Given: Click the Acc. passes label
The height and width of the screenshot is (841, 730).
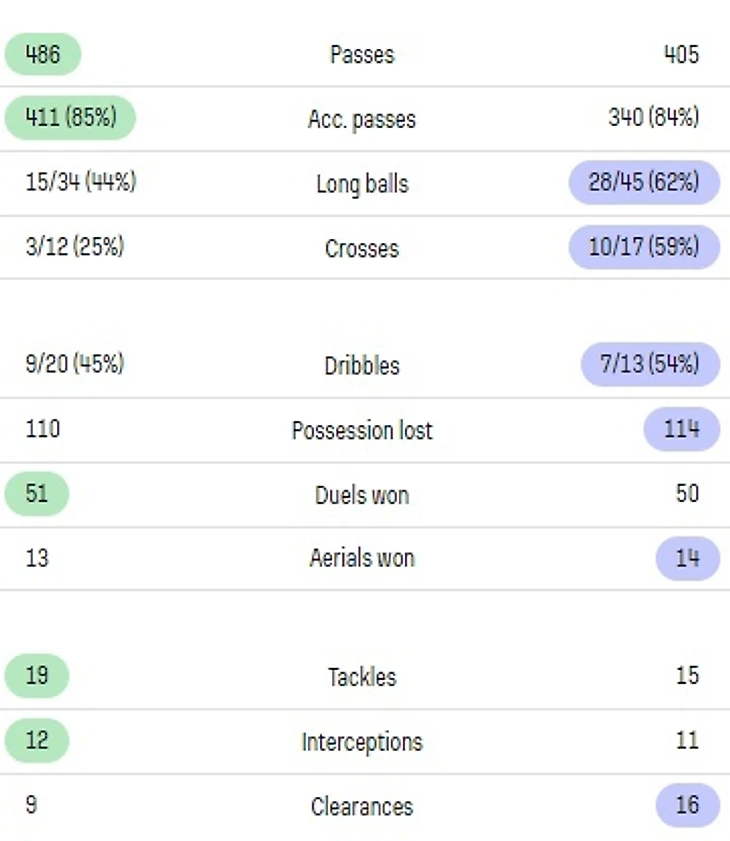Looking at the screenshot, I should pyautogui.click(x=362, y=119).
